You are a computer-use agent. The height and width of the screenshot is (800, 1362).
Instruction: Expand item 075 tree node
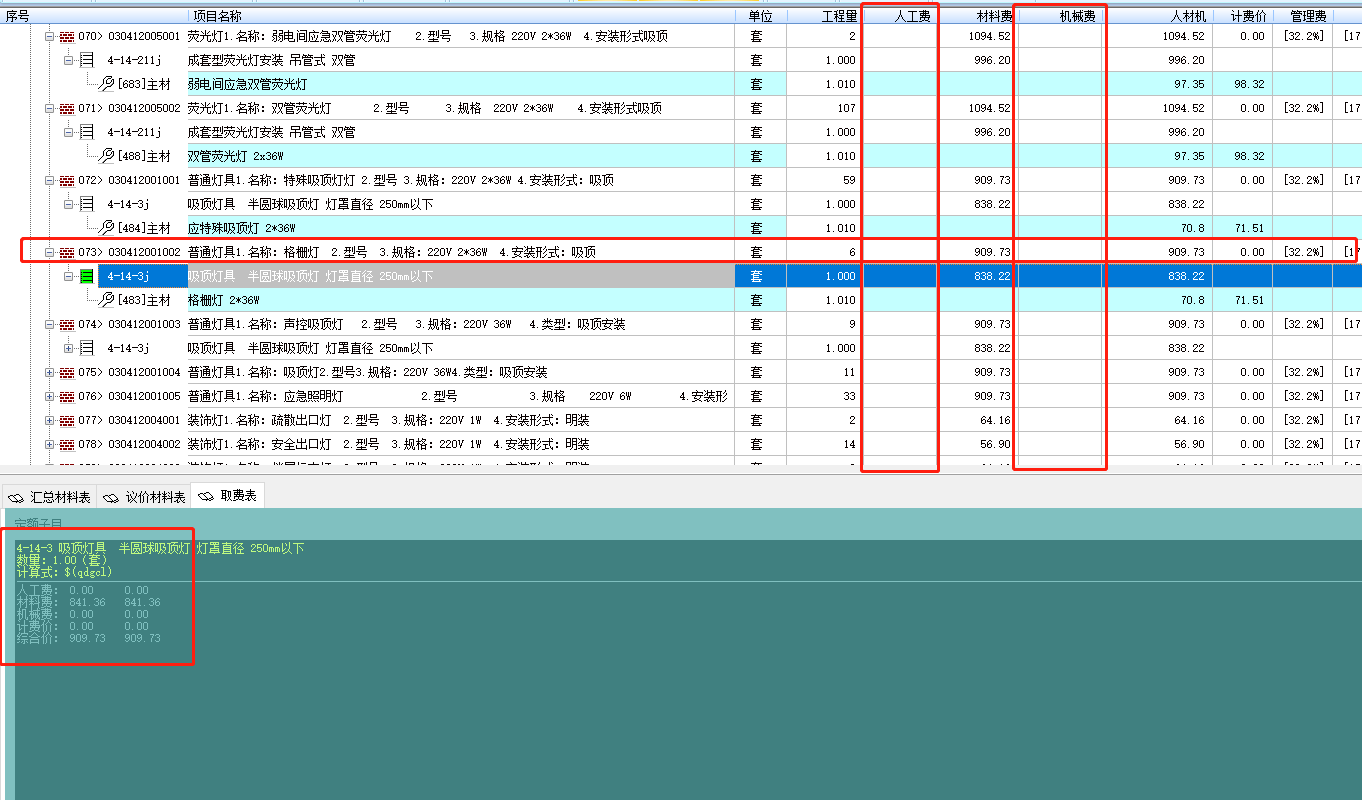(49, 372)
